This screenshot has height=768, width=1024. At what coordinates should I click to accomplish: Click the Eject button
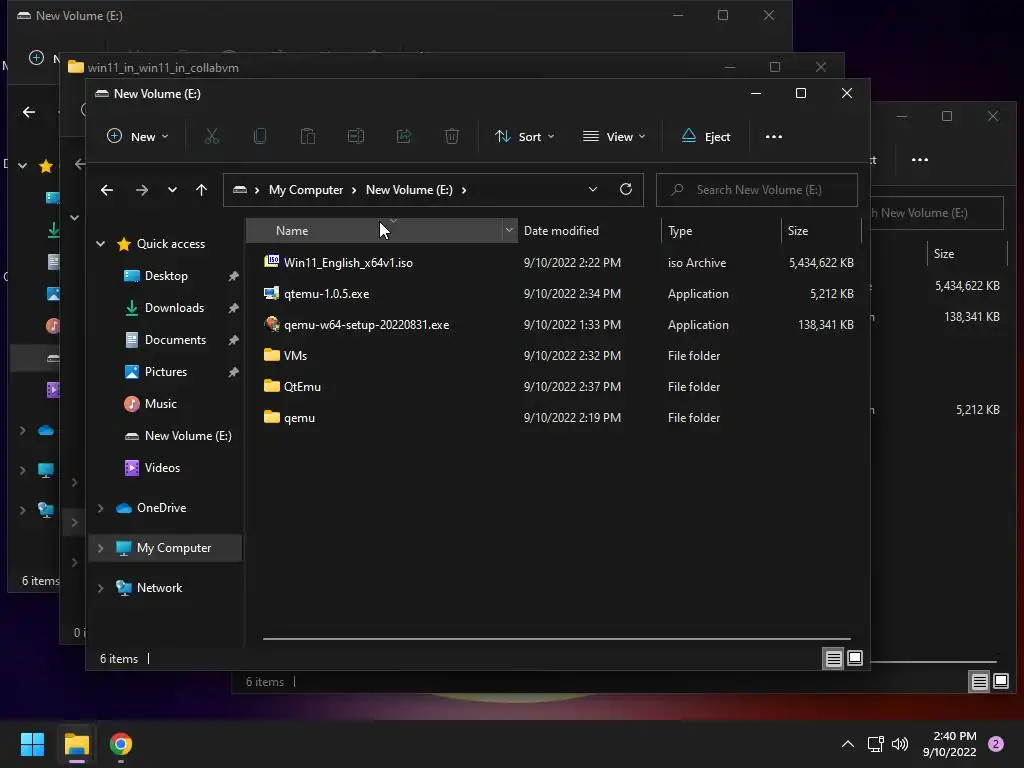pos(706,136)
